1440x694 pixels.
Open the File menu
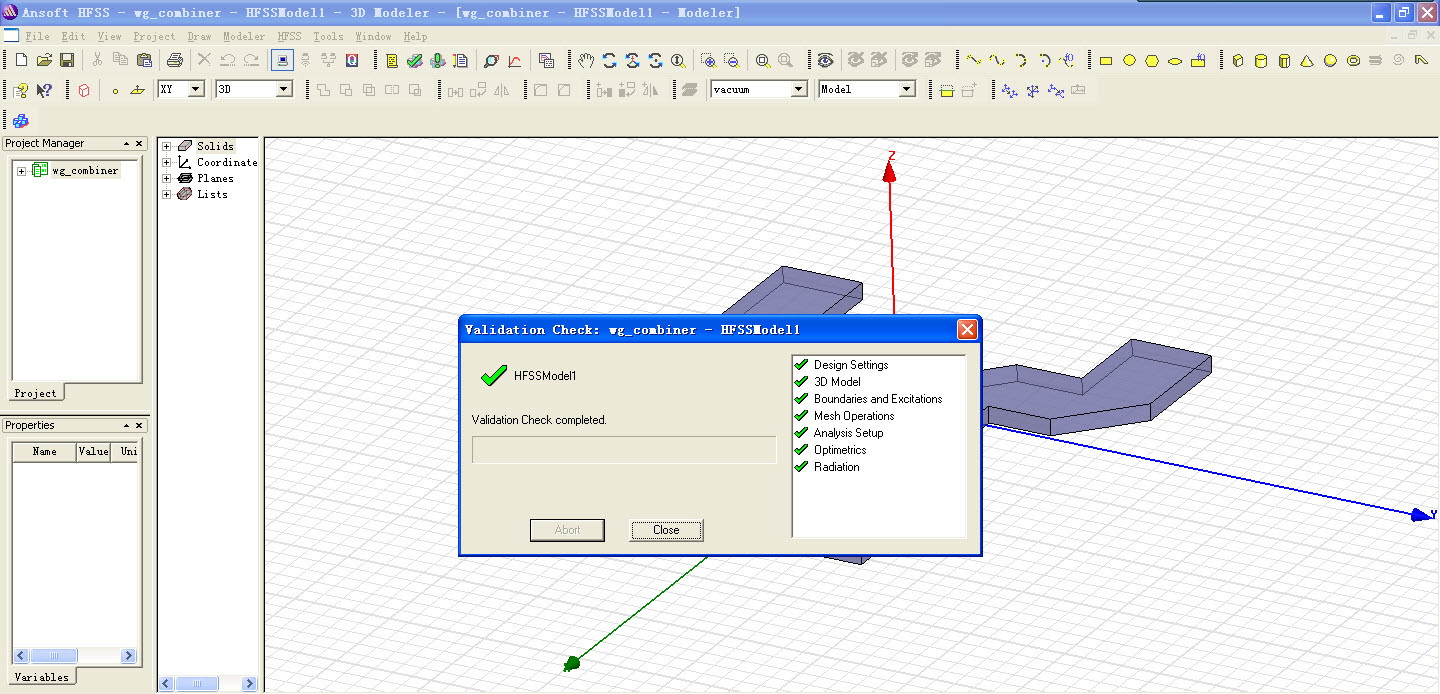pyautogui.click(x=37, y=36)
